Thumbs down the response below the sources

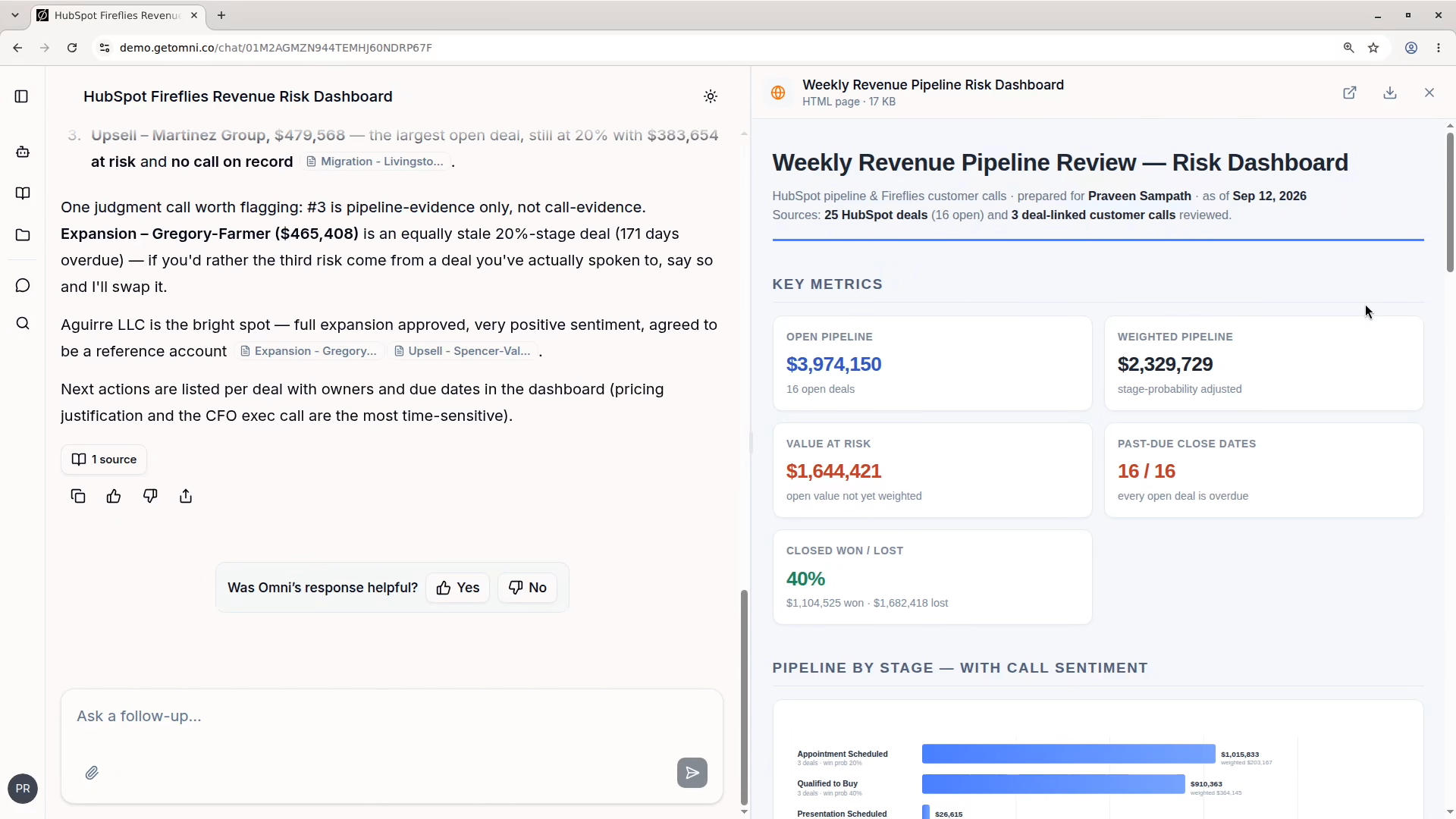tap(150, 497)
